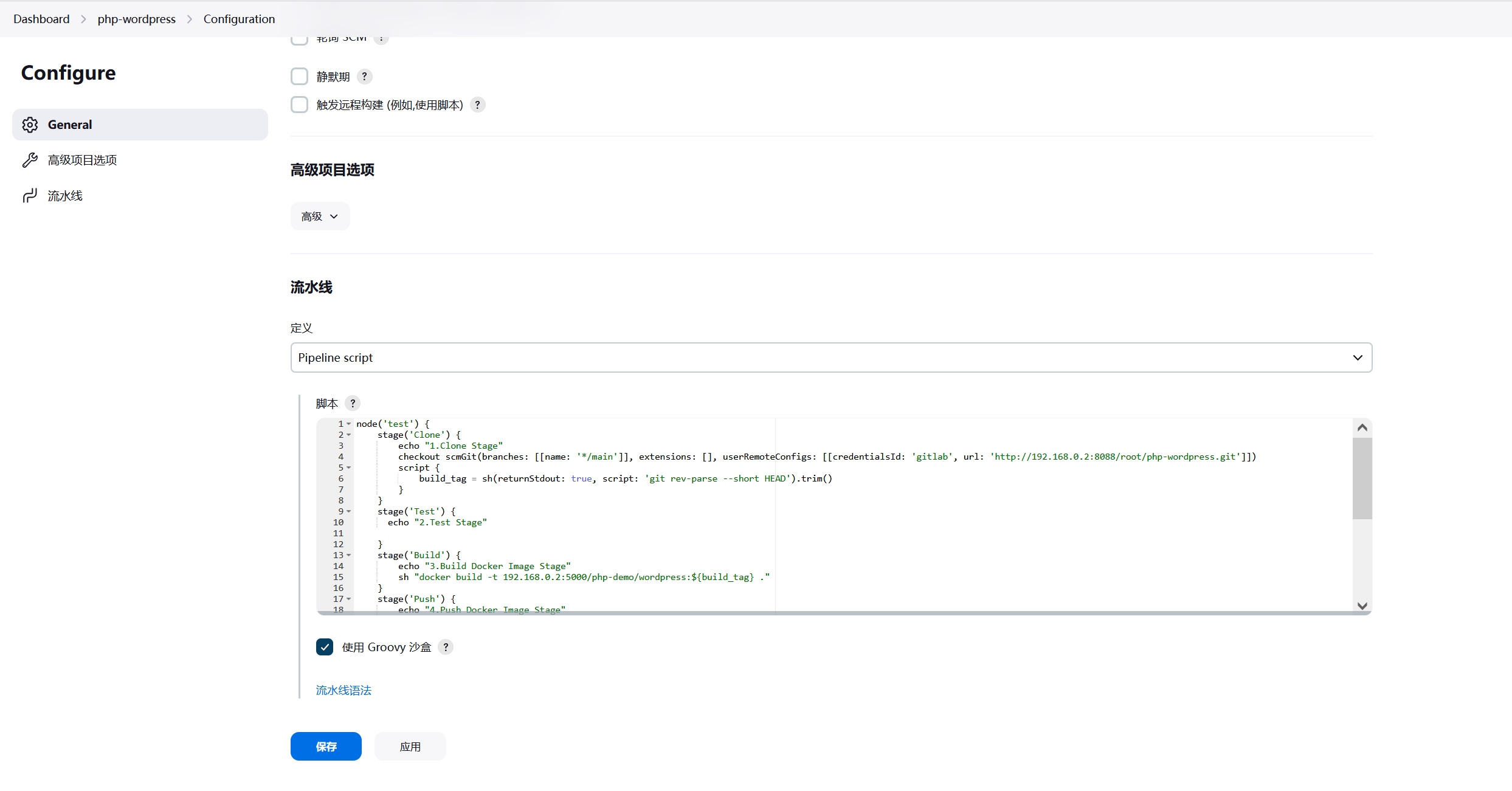This screenshot has height=791, width=1512.
Task: Collapse code fold on line 1
Action: tap(349, 424)
